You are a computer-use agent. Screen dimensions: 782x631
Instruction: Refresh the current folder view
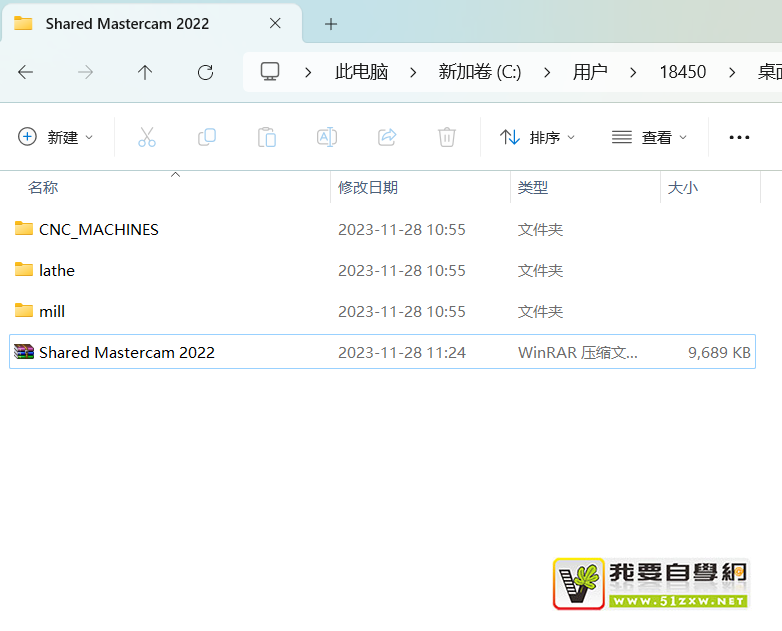point(205,72)
